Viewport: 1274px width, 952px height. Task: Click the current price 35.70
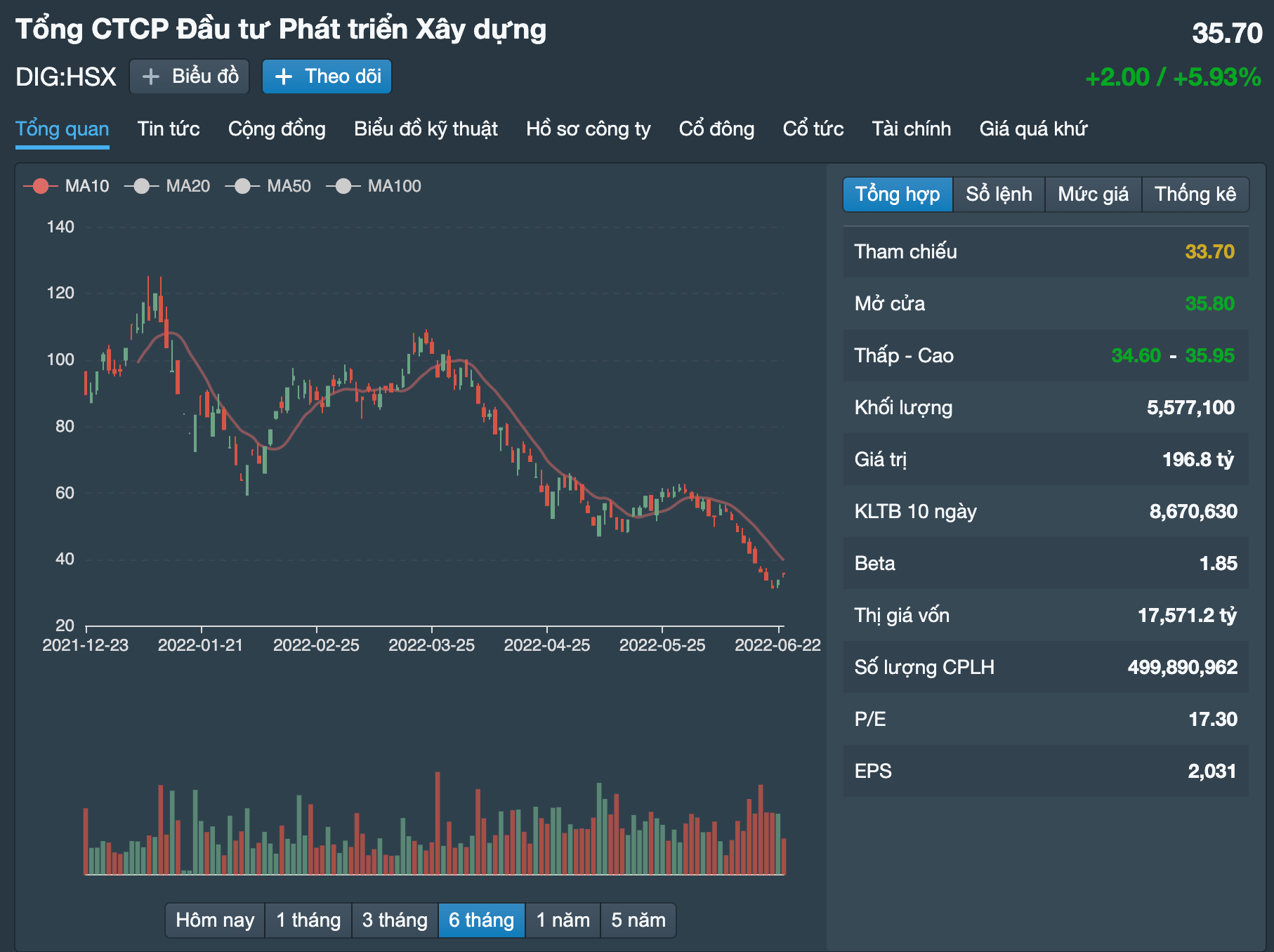(x=1227, y=33)
